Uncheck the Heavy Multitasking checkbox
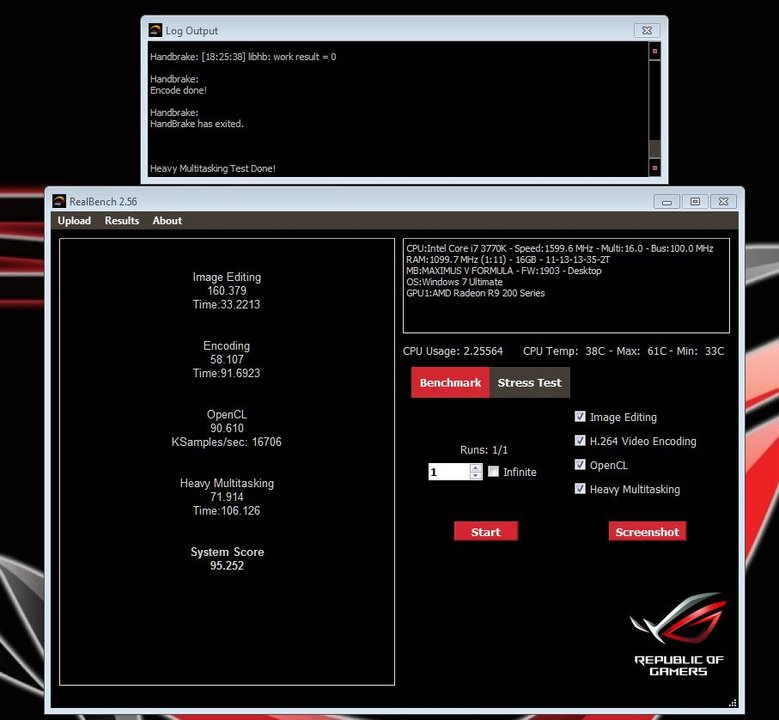 (580, 488)
